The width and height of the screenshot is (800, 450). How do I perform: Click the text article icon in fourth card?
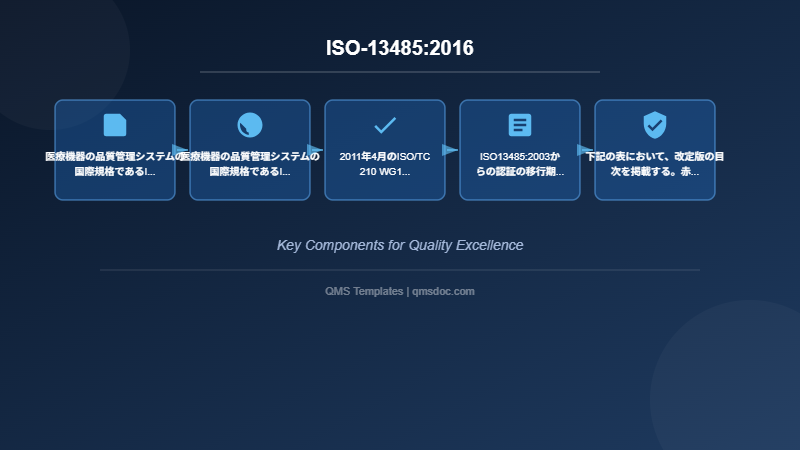(520, 125)
